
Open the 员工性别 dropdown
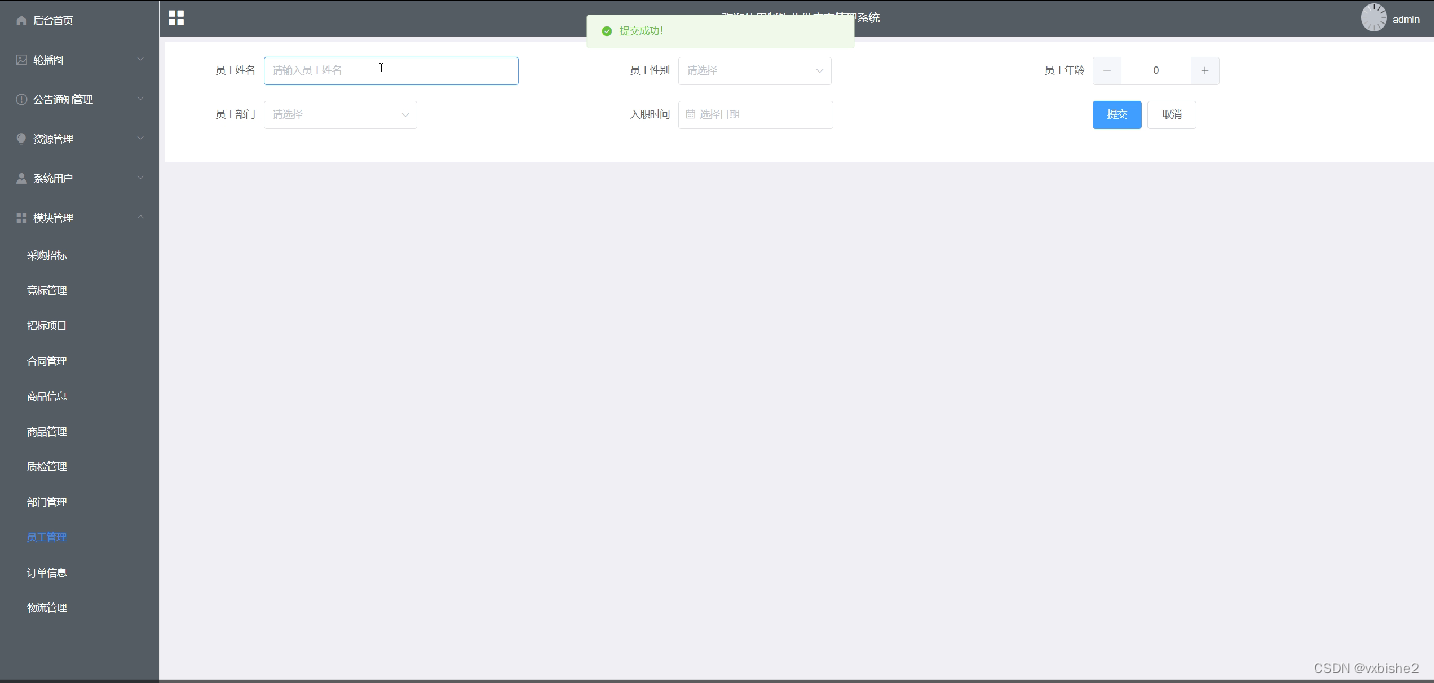[755, 71]
